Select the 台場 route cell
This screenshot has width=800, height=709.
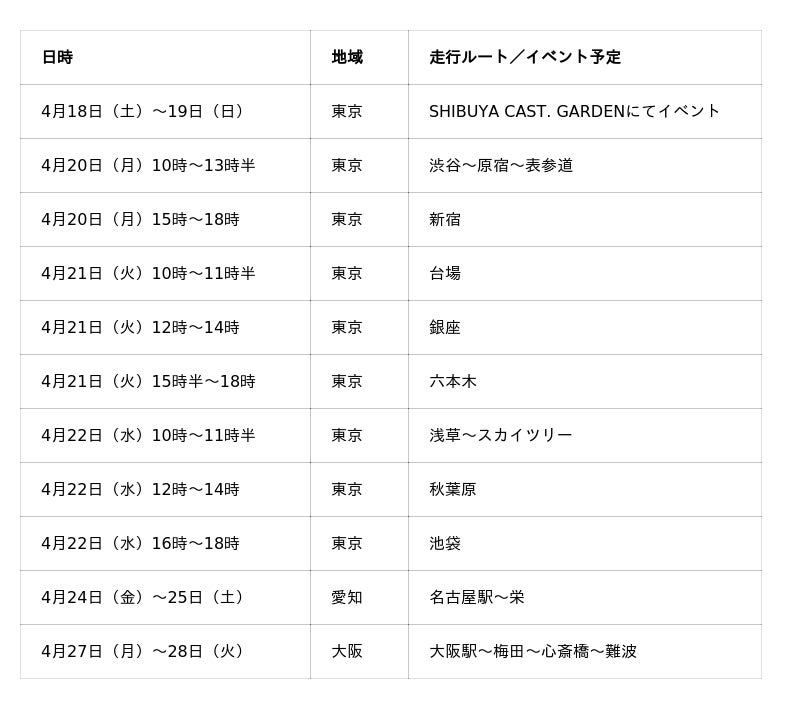pyautogui.click(x=445, y=274)
